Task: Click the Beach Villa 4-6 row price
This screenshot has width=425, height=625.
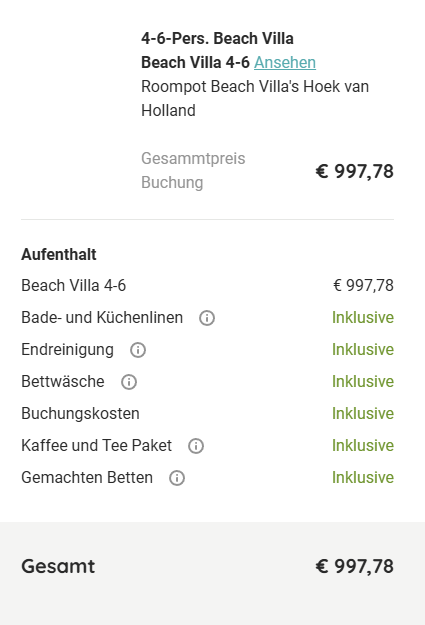Action: coord(363,285)
